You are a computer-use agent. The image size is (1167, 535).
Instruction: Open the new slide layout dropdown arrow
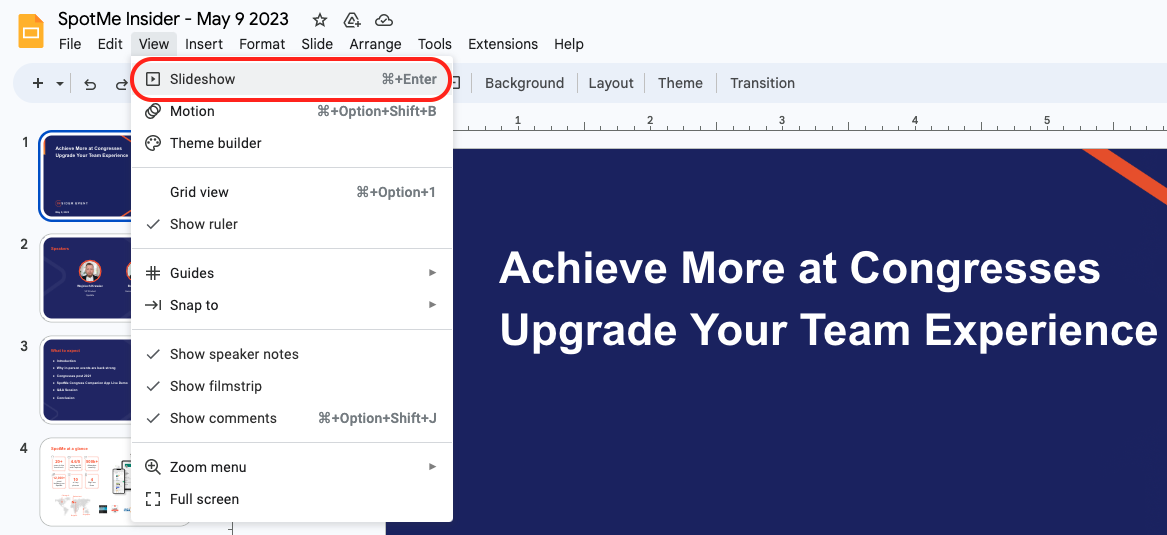click(60, 83)
